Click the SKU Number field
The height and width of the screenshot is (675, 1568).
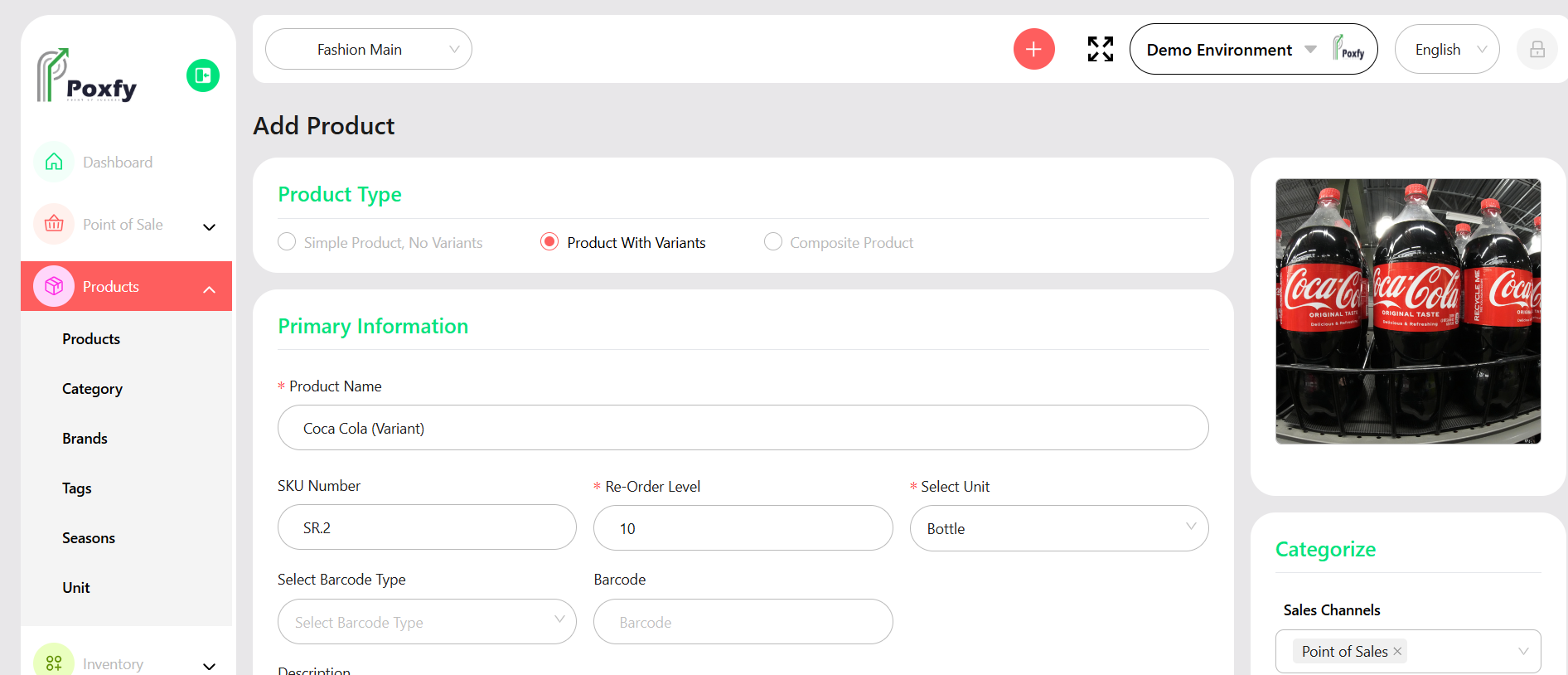pos(427,527)
